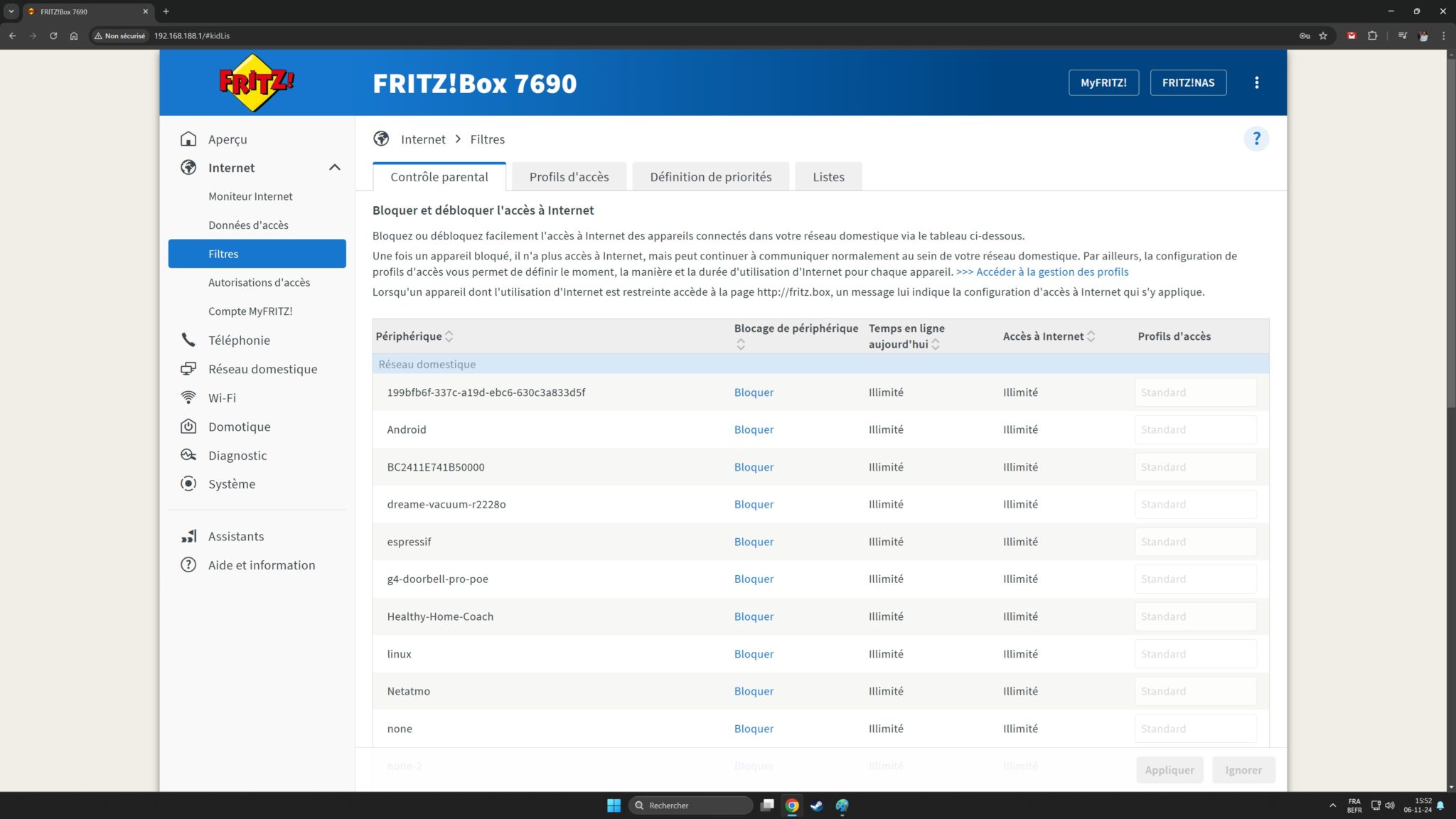1456x819 pixels.
Task: Sort by Accès à Internet column
Action: (x=1091, y=336)
